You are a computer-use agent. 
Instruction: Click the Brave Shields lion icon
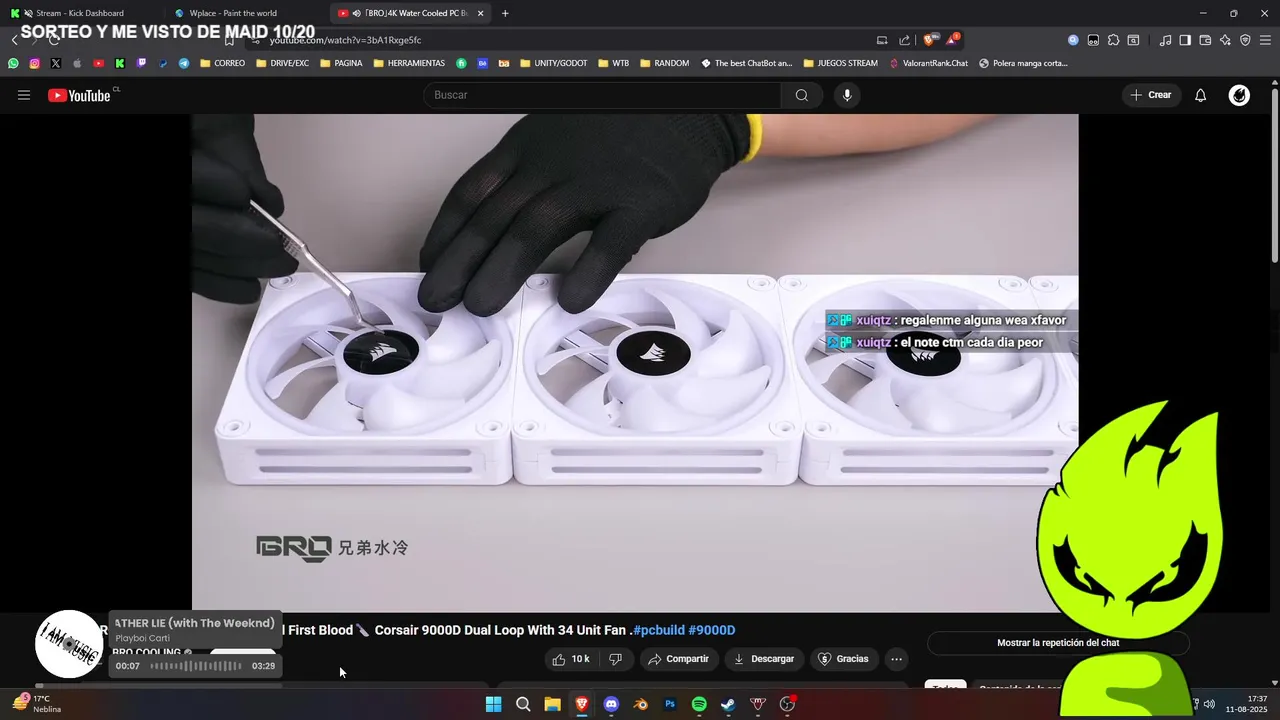[929, 40]
